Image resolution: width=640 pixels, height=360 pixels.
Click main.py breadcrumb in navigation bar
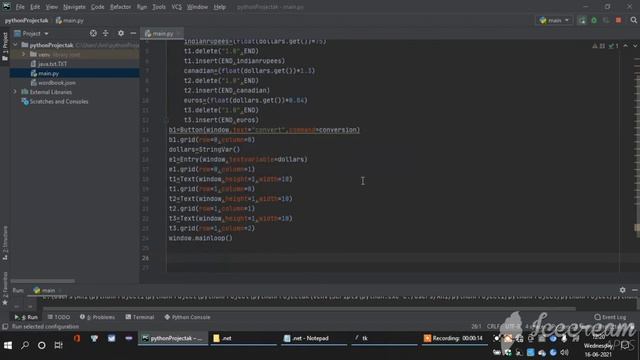coord(70,20)
